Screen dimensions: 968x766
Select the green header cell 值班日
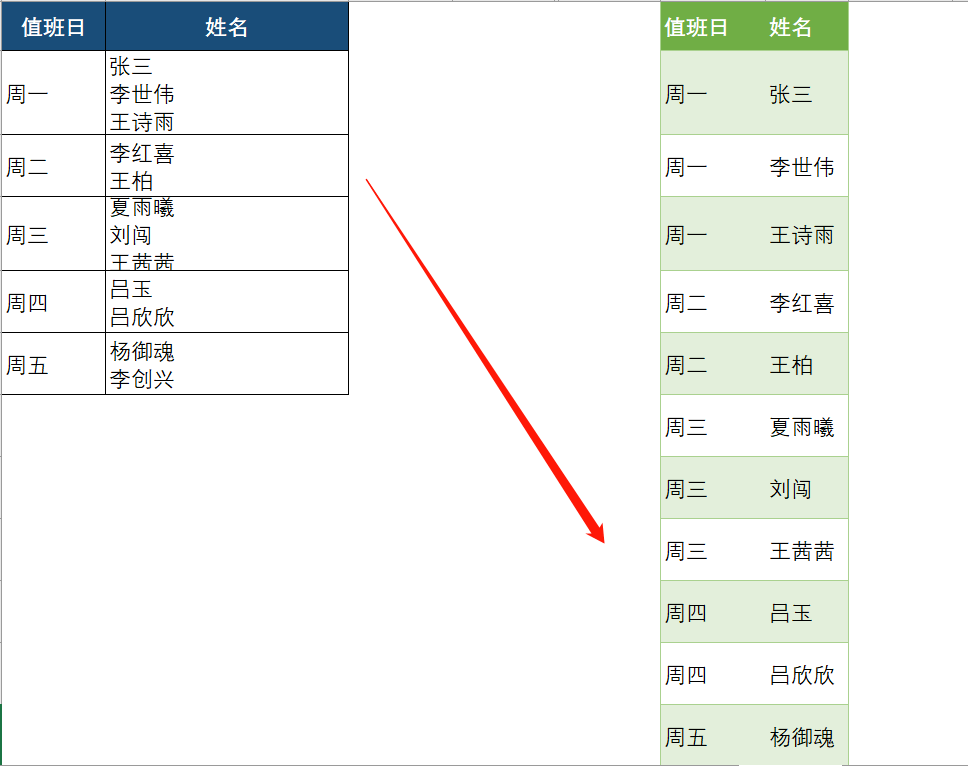[x=712, y=27]
